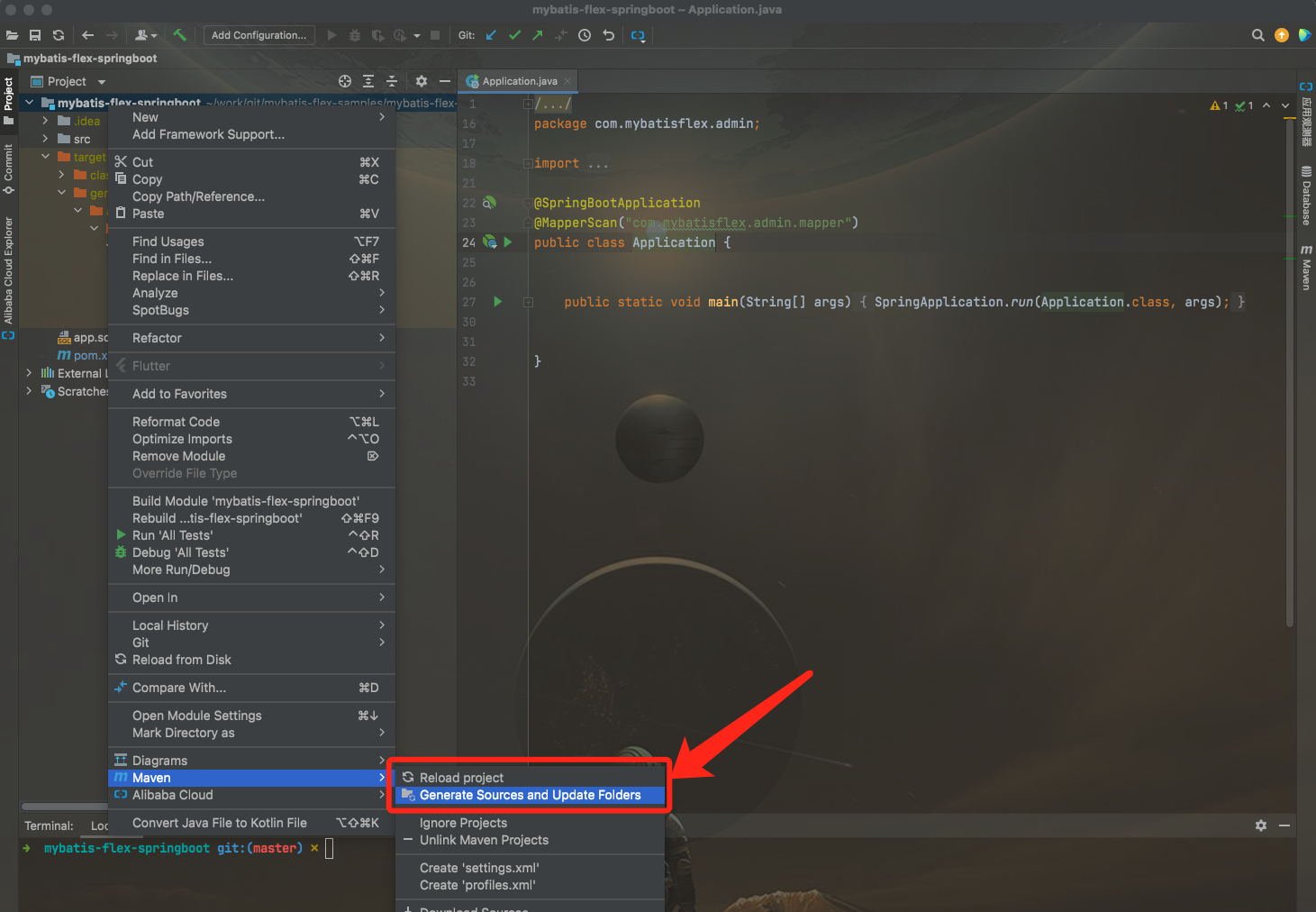The image size is (1316, 912).
Task: Click Git Commit green checkmark icon
Action: (514, 35)
